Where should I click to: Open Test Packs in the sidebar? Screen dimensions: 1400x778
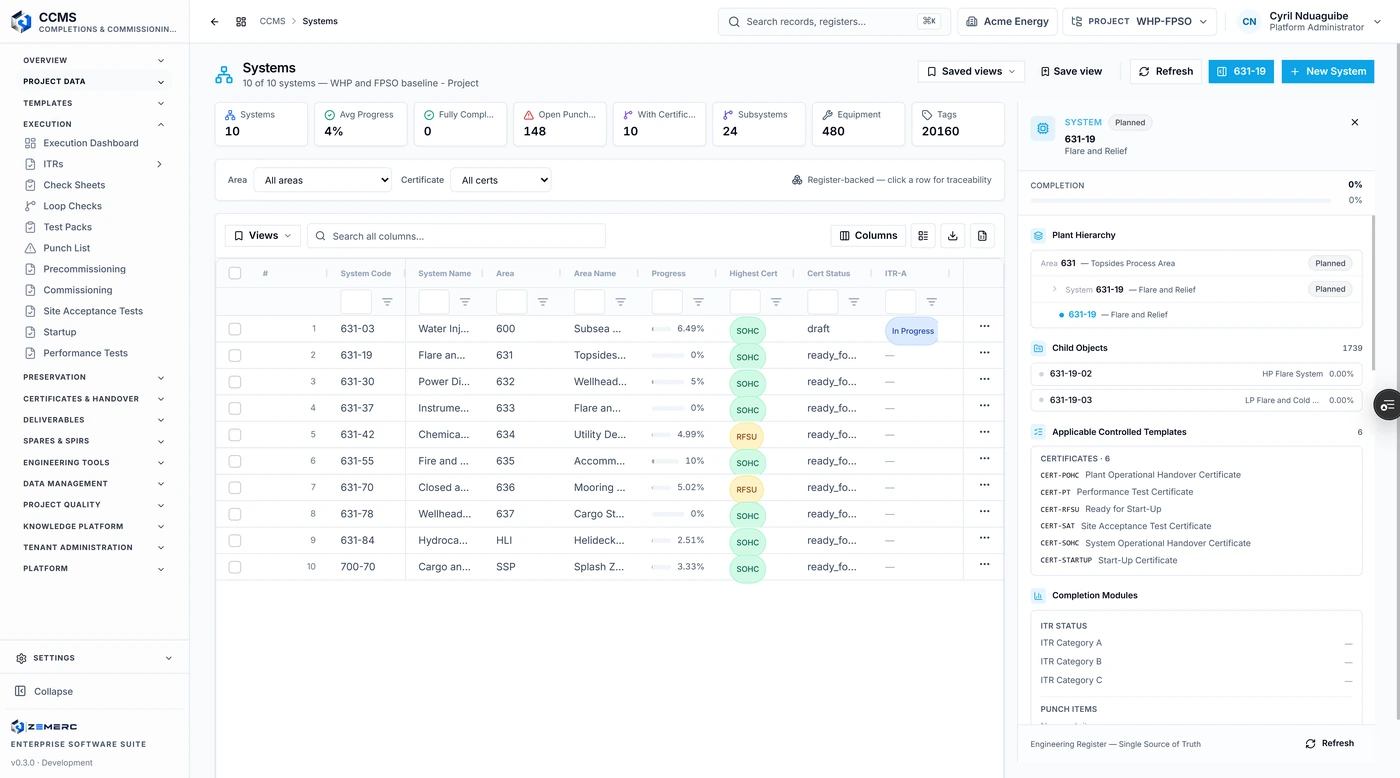point(67,227)
